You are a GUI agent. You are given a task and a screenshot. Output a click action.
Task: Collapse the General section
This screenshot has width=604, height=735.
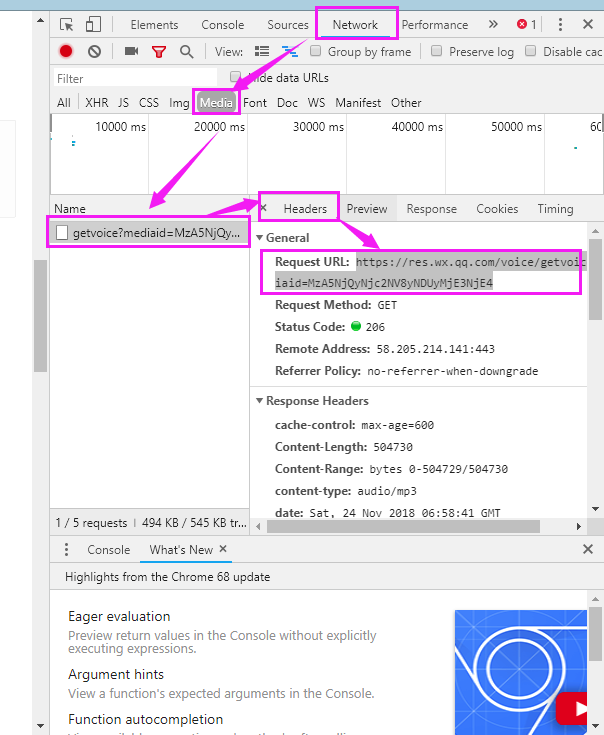260,238
